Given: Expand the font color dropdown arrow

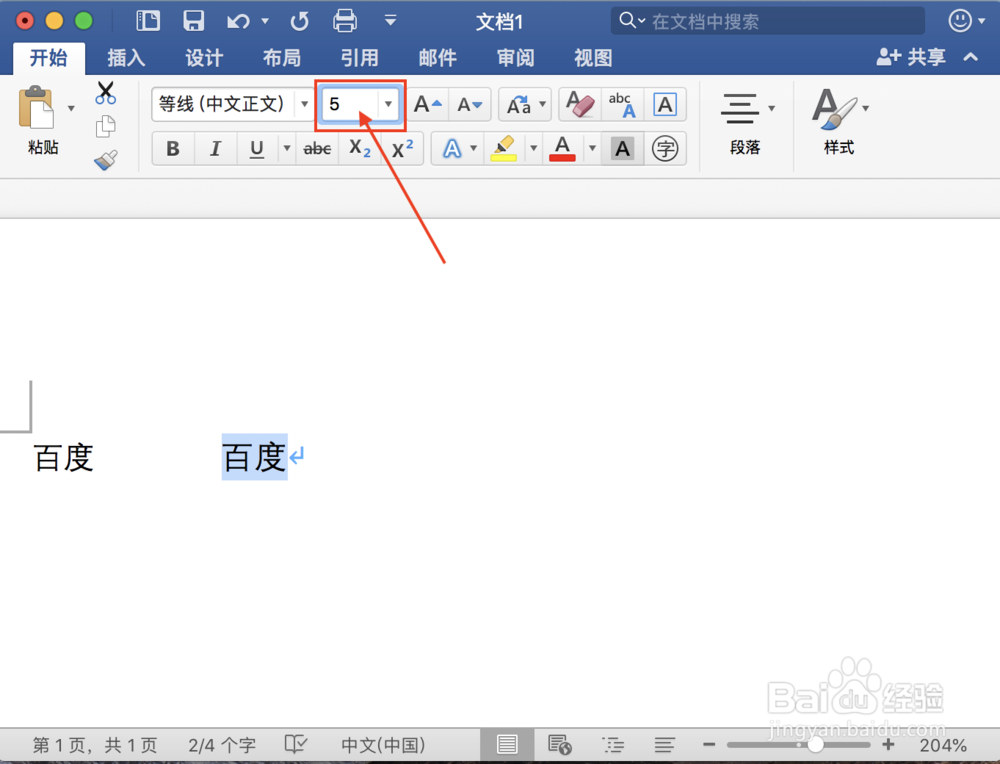Looking at the screenshot, I should point(591,148).
